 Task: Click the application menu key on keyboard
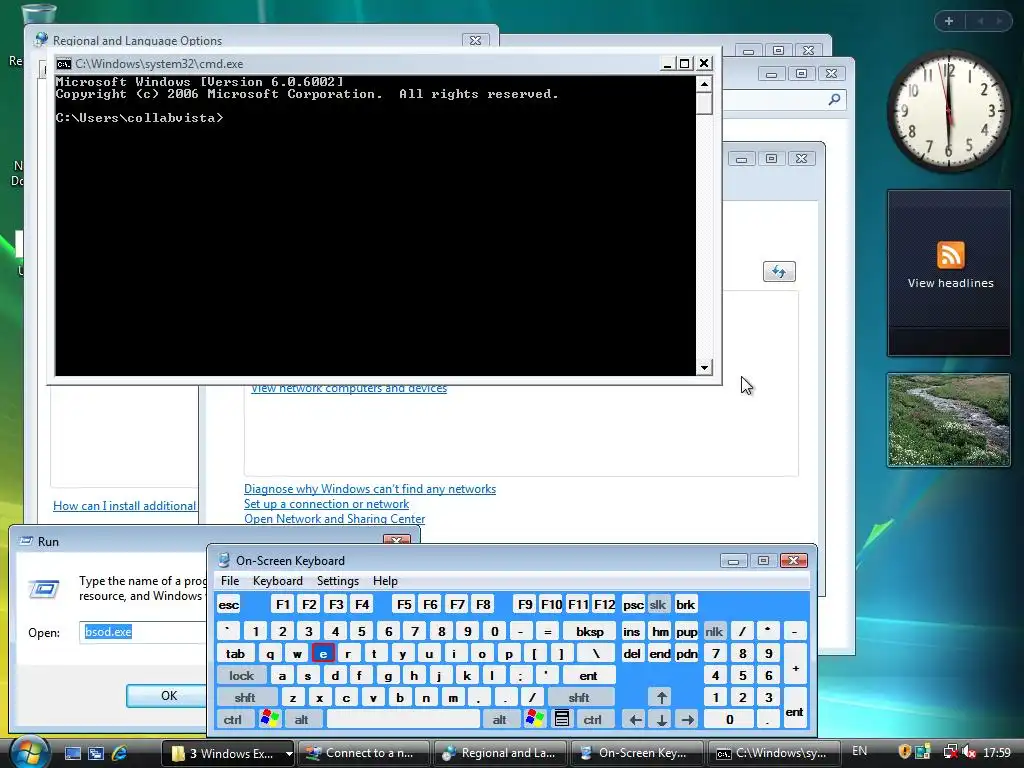coord(562,719)
